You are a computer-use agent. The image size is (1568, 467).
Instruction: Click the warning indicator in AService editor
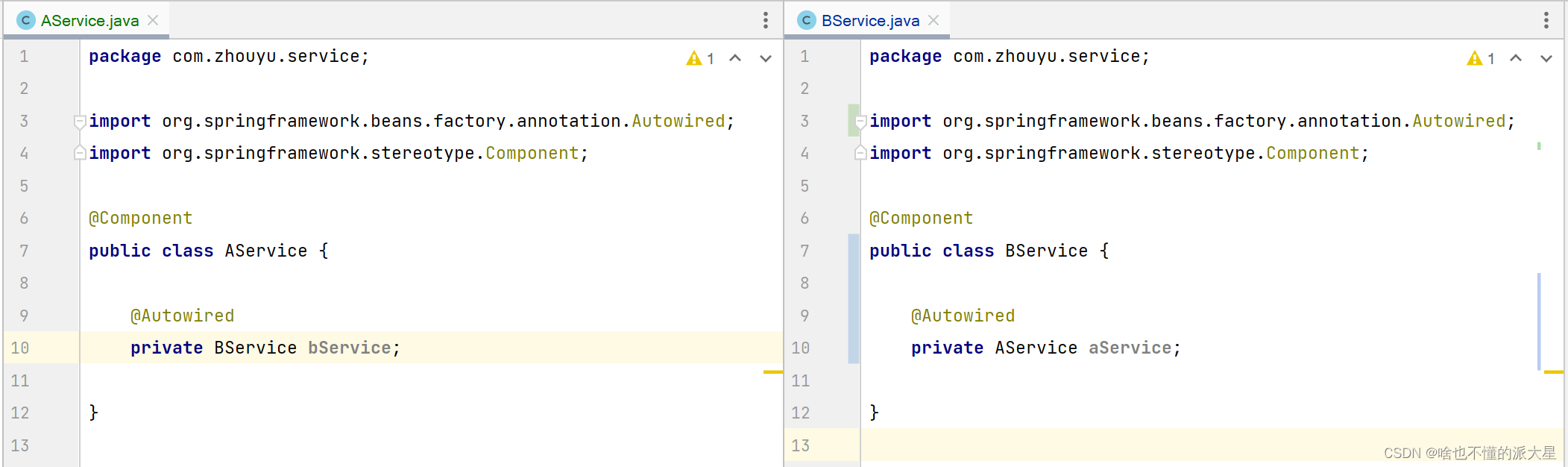click(x=700, y=58)
